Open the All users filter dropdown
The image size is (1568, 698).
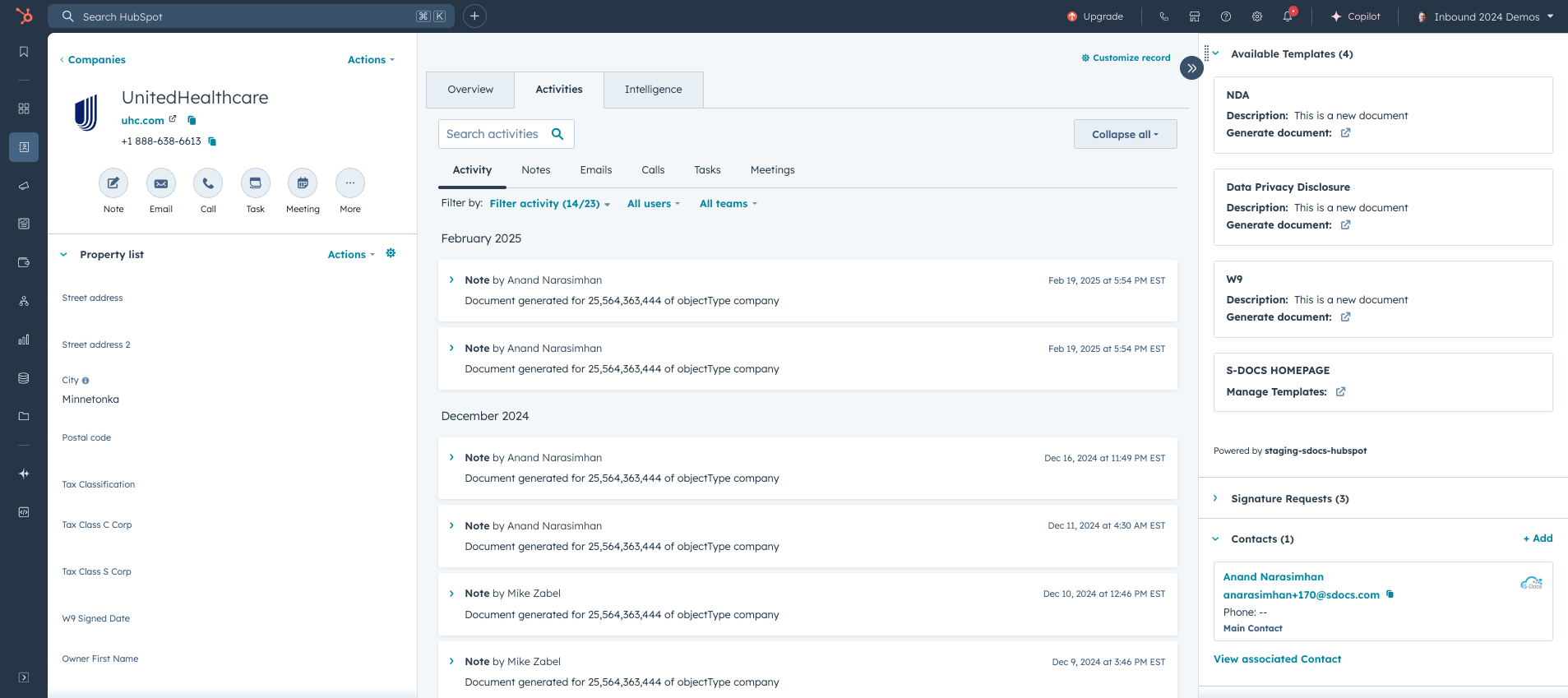[653, 204]
